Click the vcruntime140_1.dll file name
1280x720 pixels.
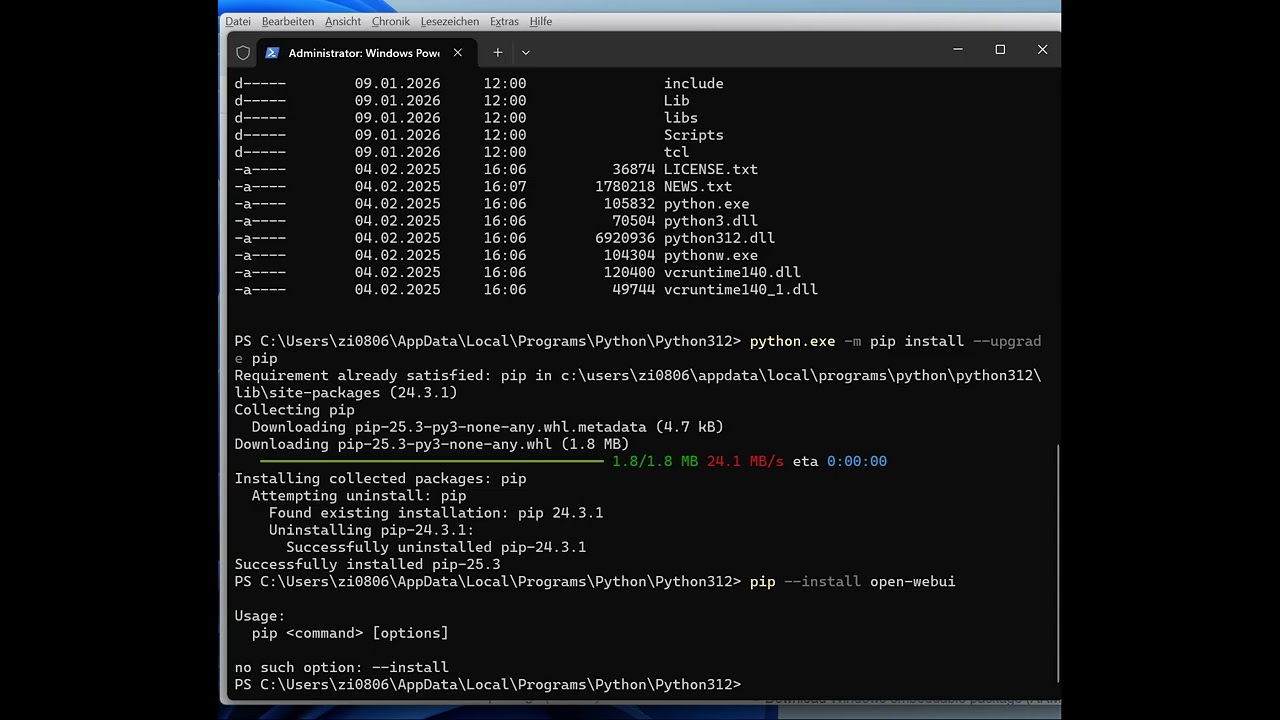tap(741, 289)
